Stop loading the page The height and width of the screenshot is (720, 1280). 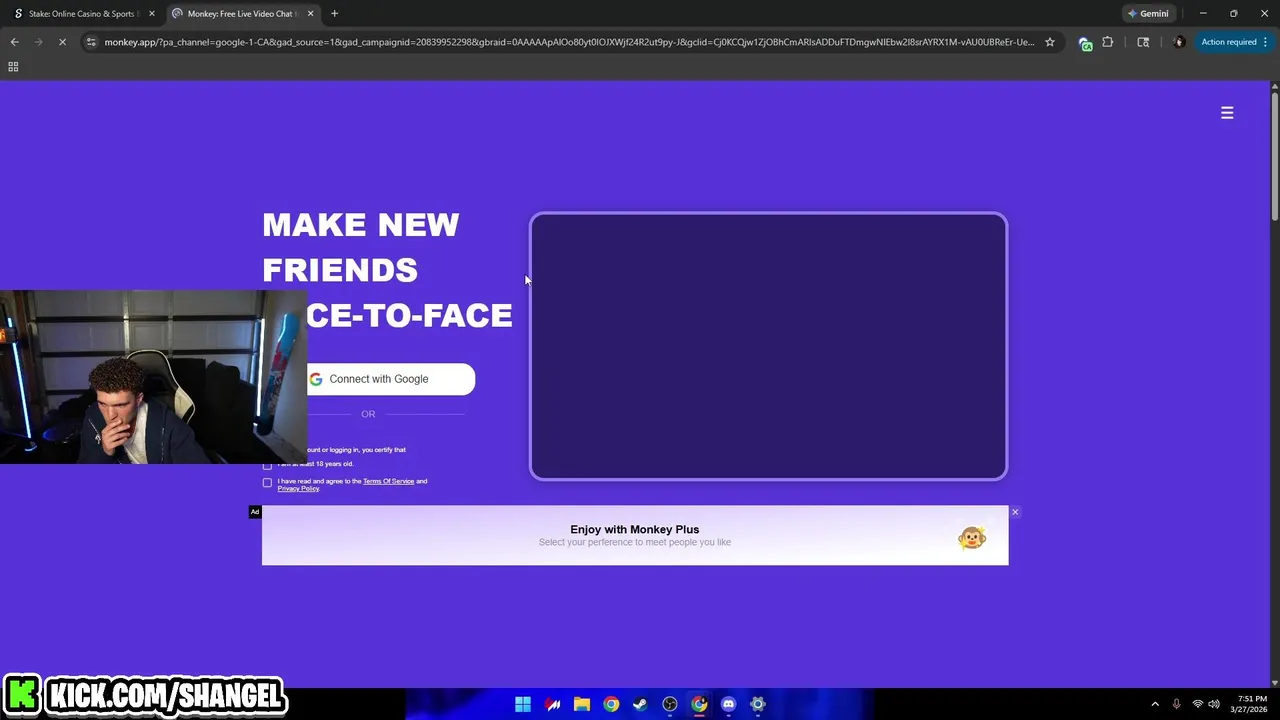coord(62,42)
